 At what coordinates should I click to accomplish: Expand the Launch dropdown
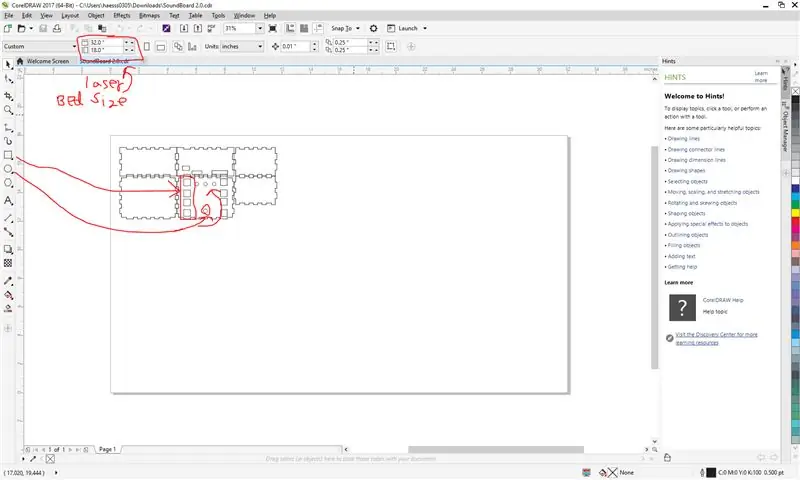pyautogui.click(x=425, y=29)
